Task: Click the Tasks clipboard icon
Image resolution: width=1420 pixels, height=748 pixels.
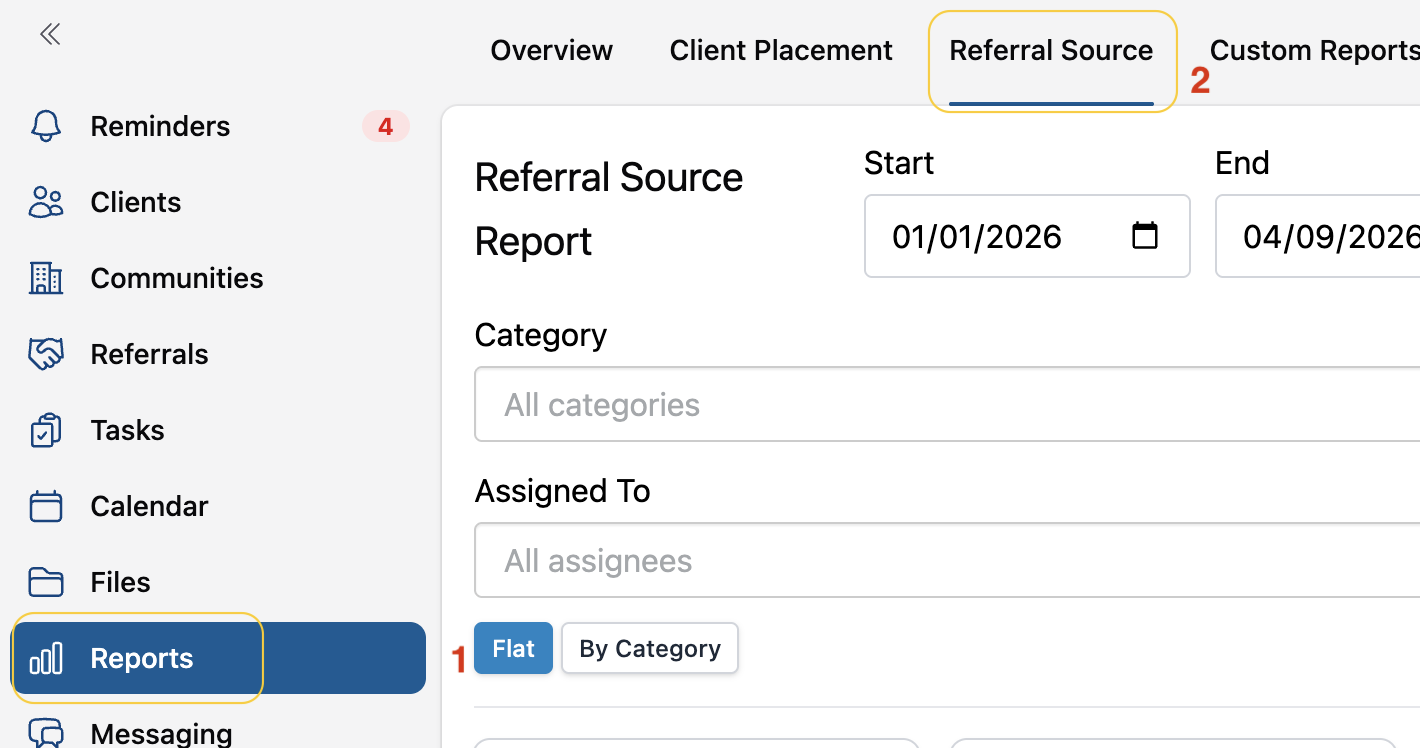Action: click(x=46, y=430)
